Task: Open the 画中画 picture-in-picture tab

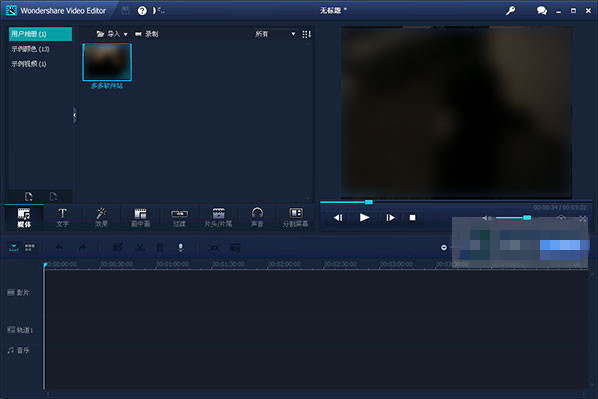Action: pyautogui.click(x=140, y=217)
